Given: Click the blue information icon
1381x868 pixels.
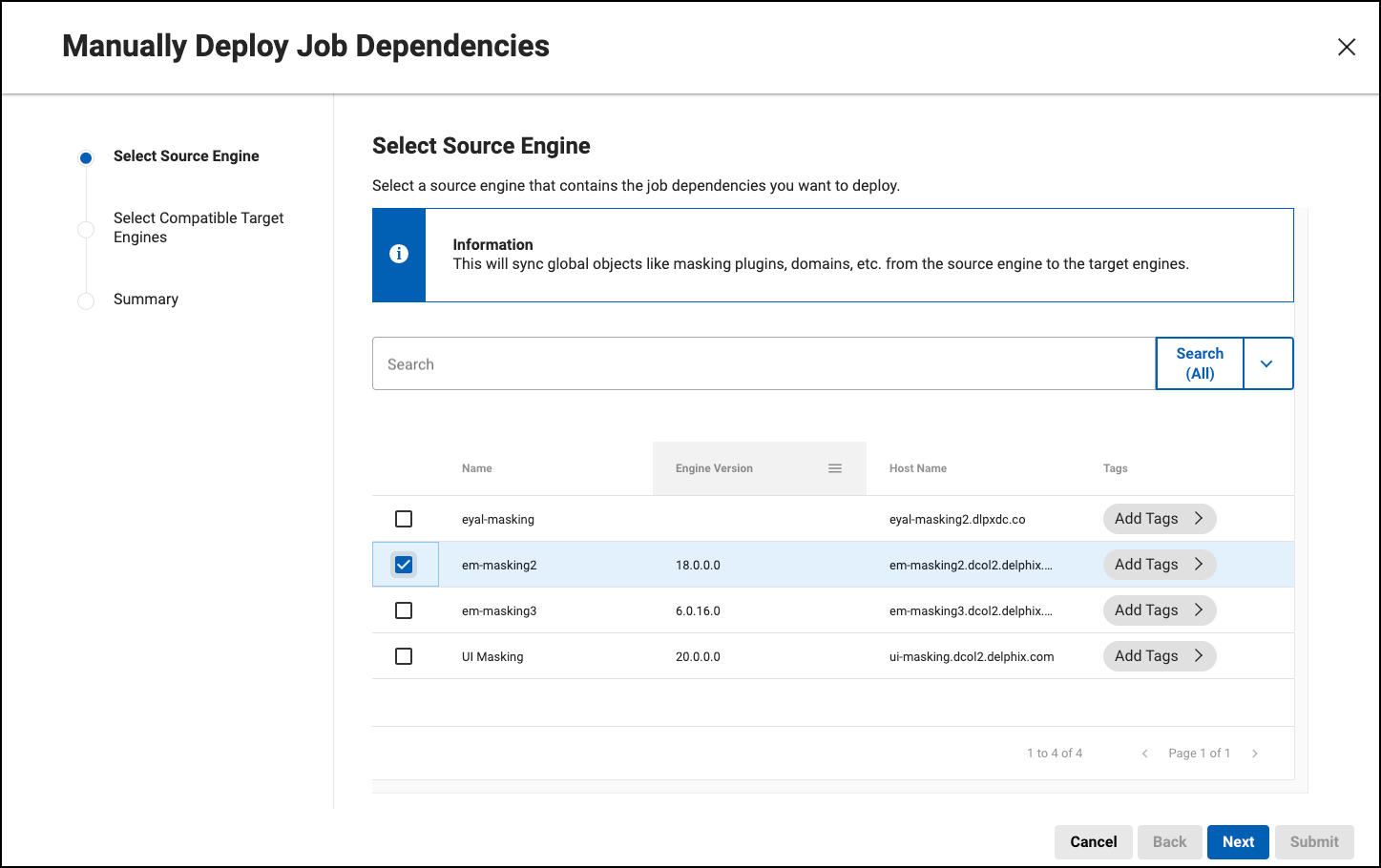Looking at the screenshot, I should click(x=399, y=254).
